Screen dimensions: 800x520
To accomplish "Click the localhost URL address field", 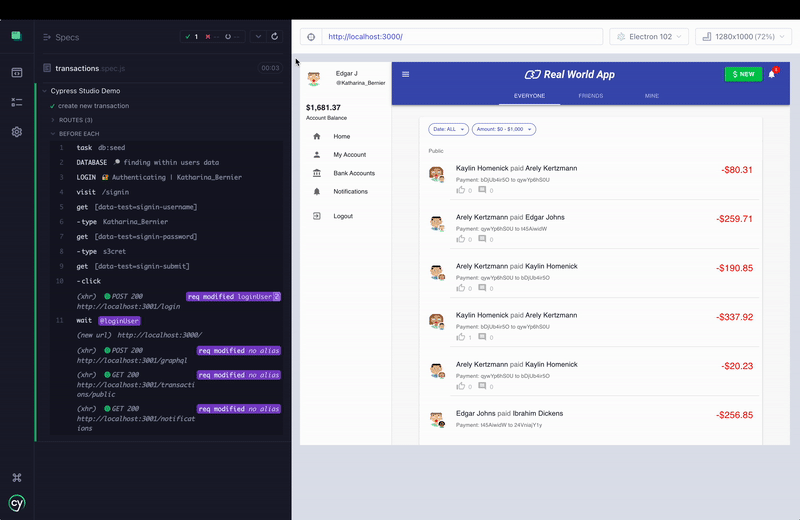I will [460, 37].
